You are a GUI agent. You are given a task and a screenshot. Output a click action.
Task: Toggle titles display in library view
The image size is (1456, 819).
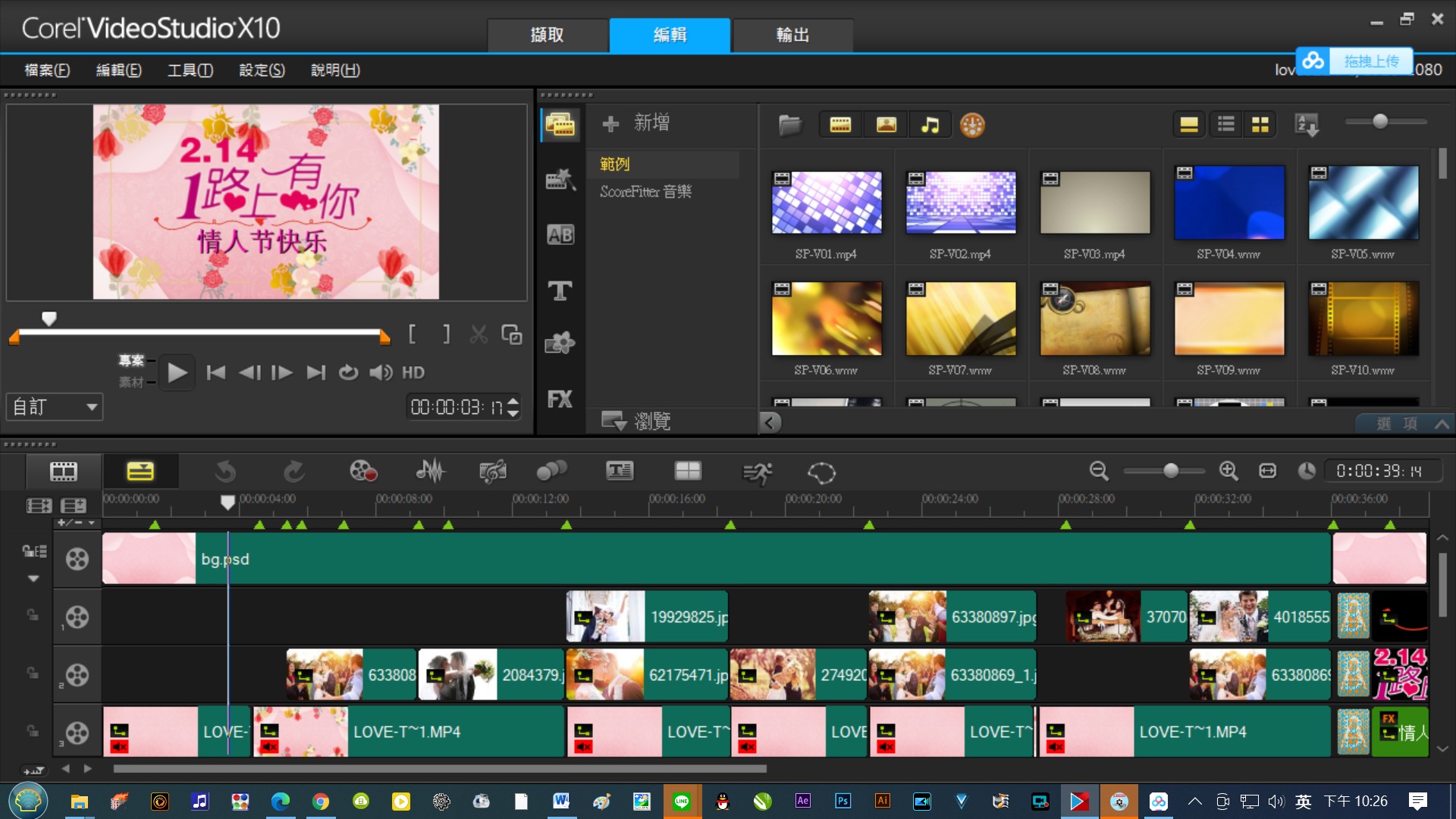pyautogui.click(x=1189, y=124)
